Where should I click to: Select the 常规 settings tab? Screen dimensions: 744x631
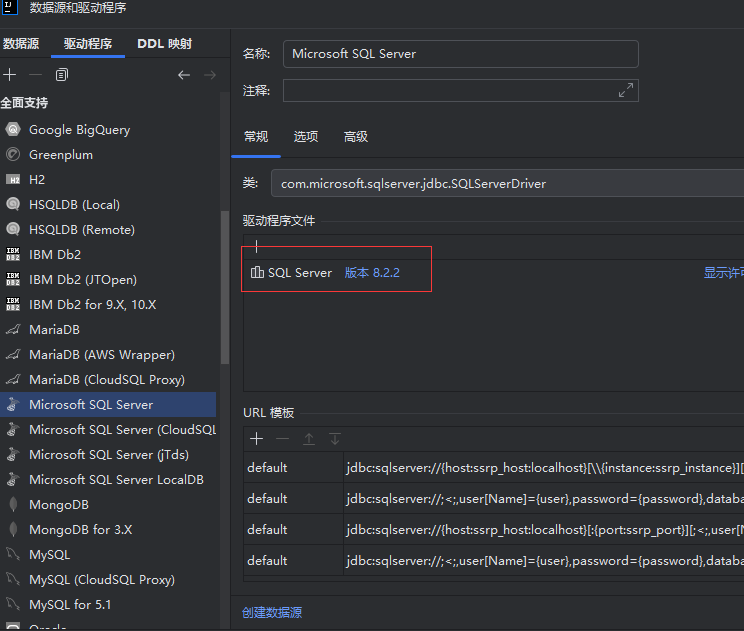tap(256, 137)
